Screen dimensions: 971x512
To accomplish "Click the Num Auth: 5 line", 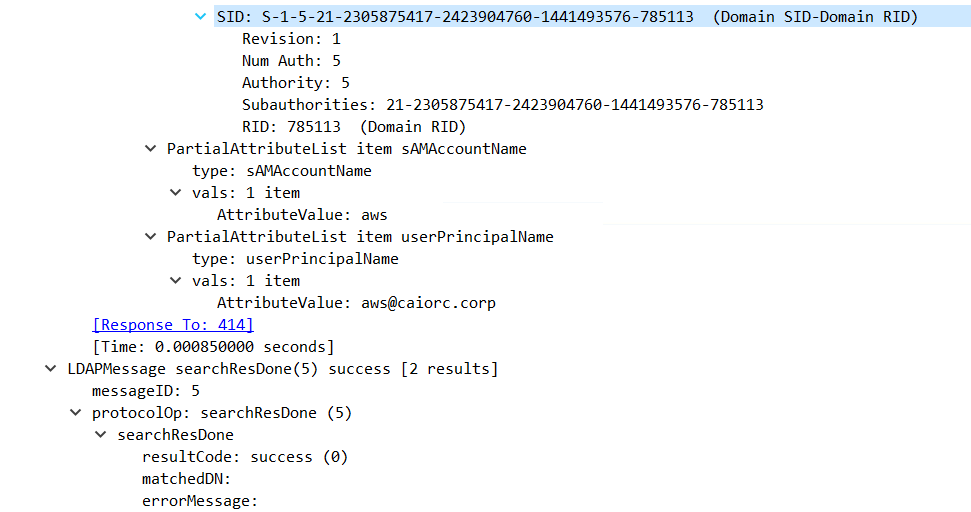I will (x=291, y=61).
